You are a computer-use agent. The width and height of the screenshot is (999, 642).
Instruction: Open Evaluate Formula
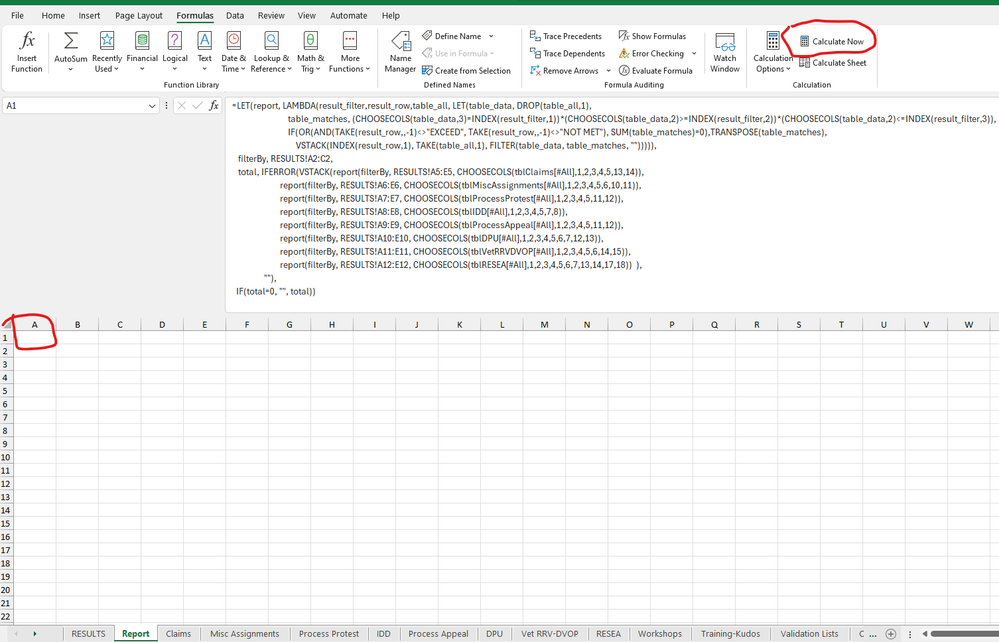(656, 71)
